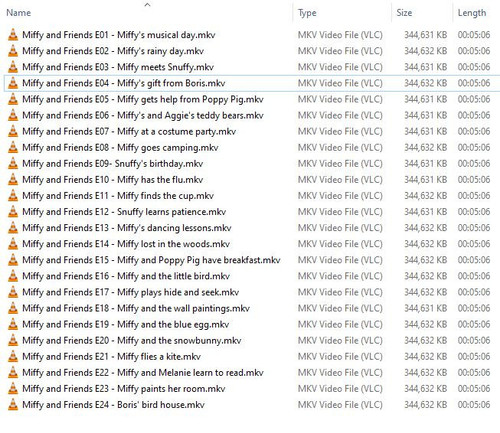Image resolution: width=500 pixels, height=433 pixels.
Task: Click VLC icon beside E02 Miffy's rainy day
Action: coord(13,51)
